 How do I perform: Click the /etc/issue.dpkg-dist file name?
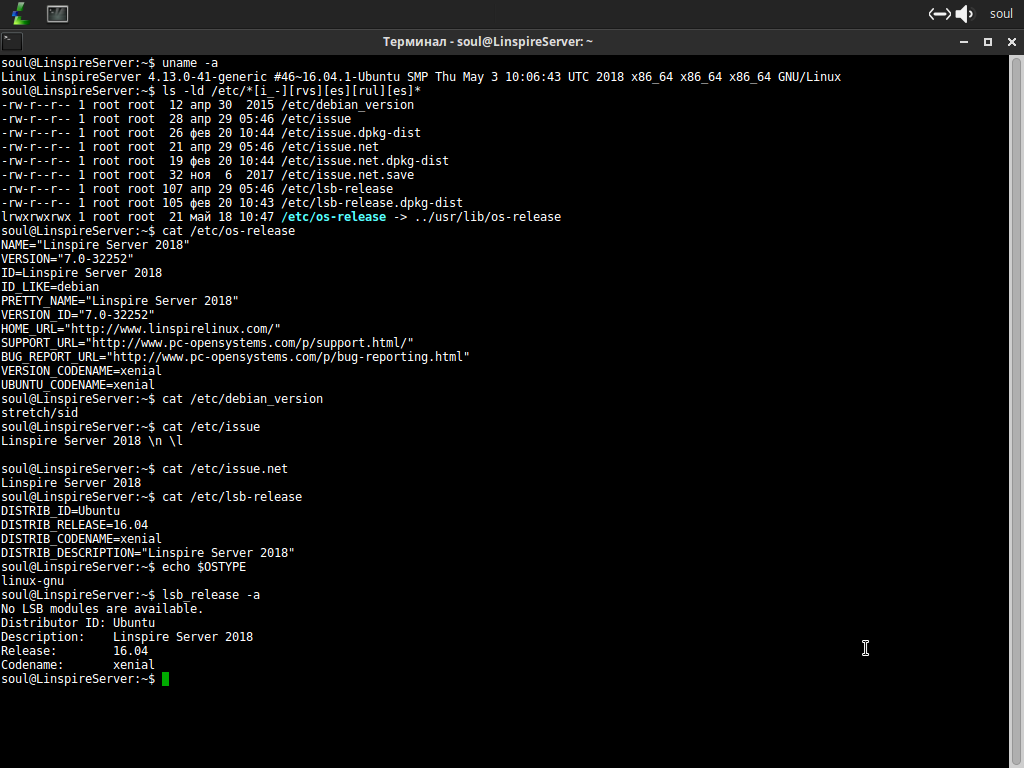pyautogui.click(x=351, y=133)
